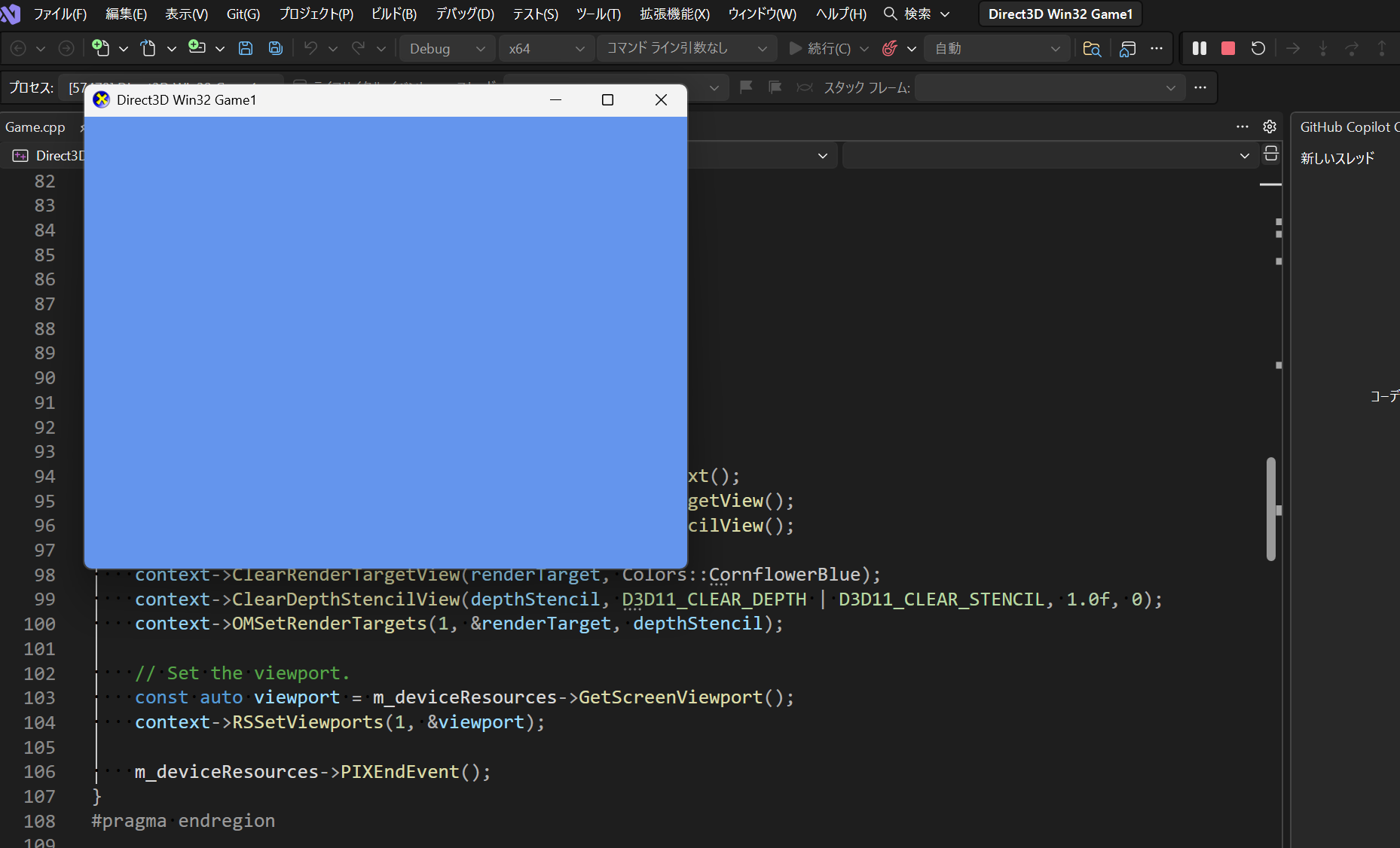1400x848 pixels.
Task: Open the ファイル(F) menu
Action: pos(60,14)
